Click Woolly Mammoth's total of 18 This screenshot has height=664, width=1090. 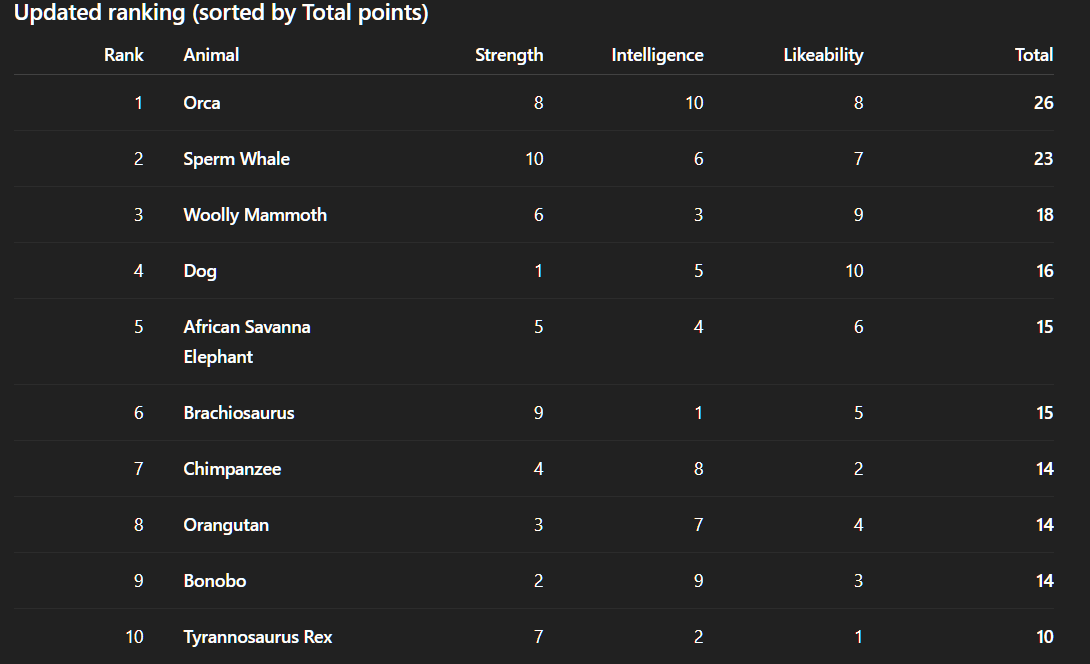click(x=1043, y=215)
